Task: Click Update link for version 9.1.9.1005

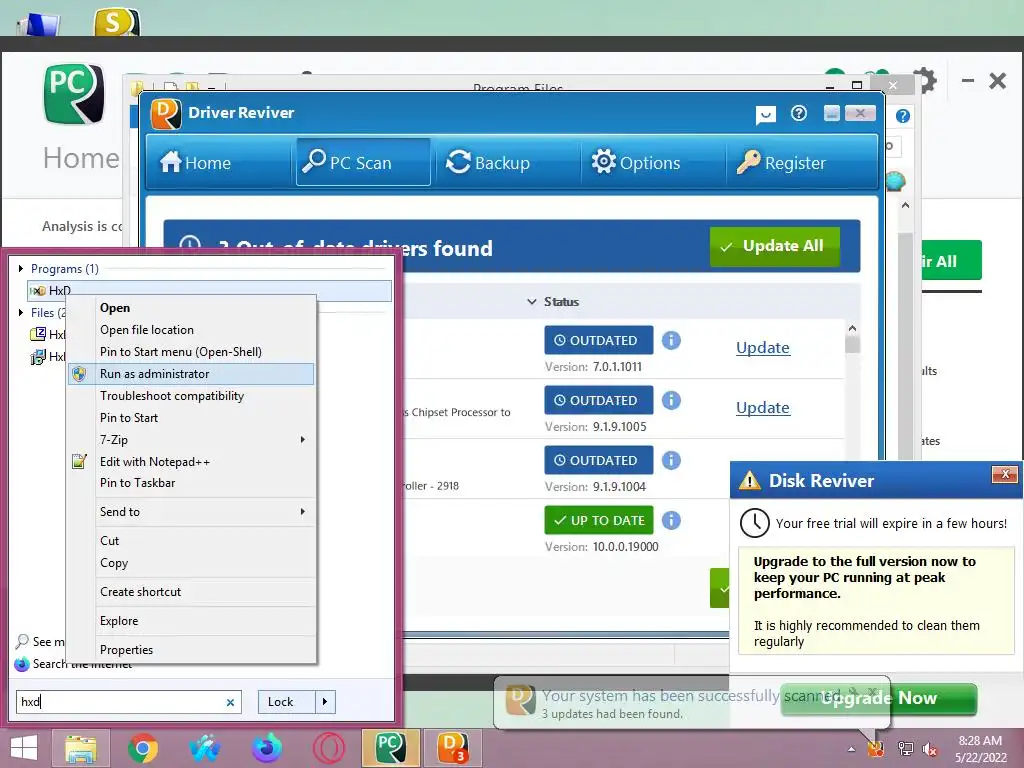Action: 763,408
